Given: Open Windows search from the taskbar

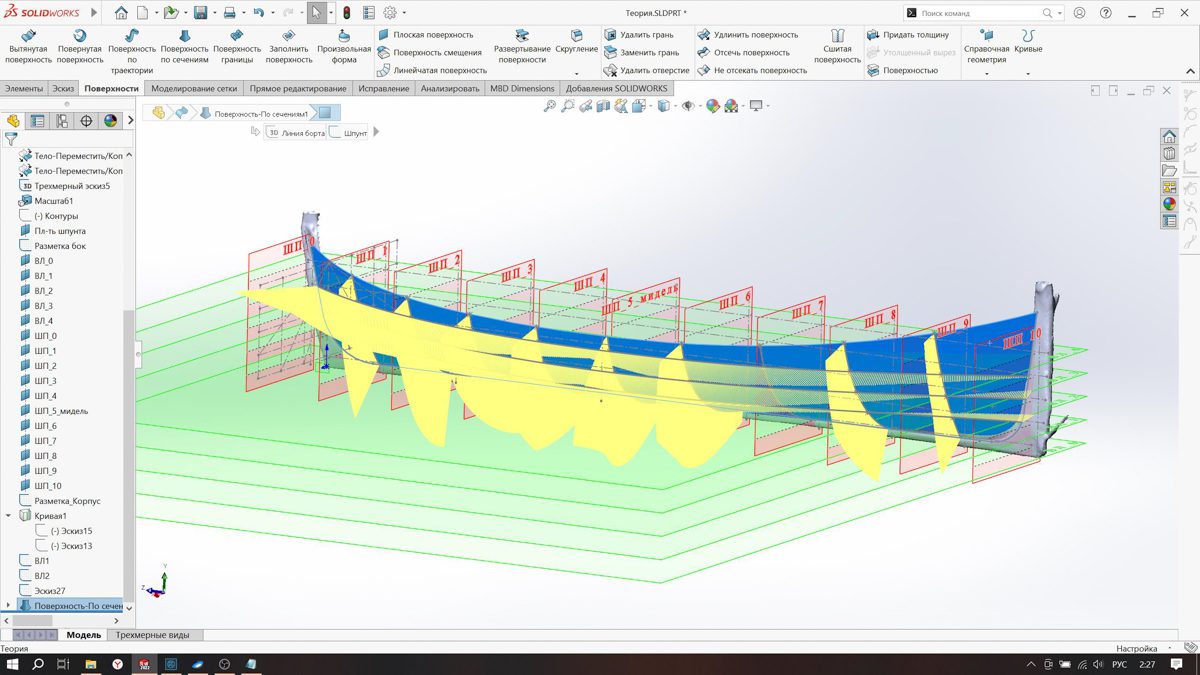Looking at the screenshot, I should pos(38,664).
